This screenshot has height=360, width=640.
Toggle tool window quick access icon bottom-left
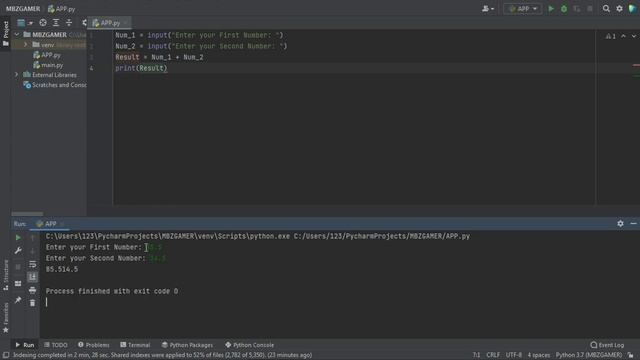[x=6, y=355]
